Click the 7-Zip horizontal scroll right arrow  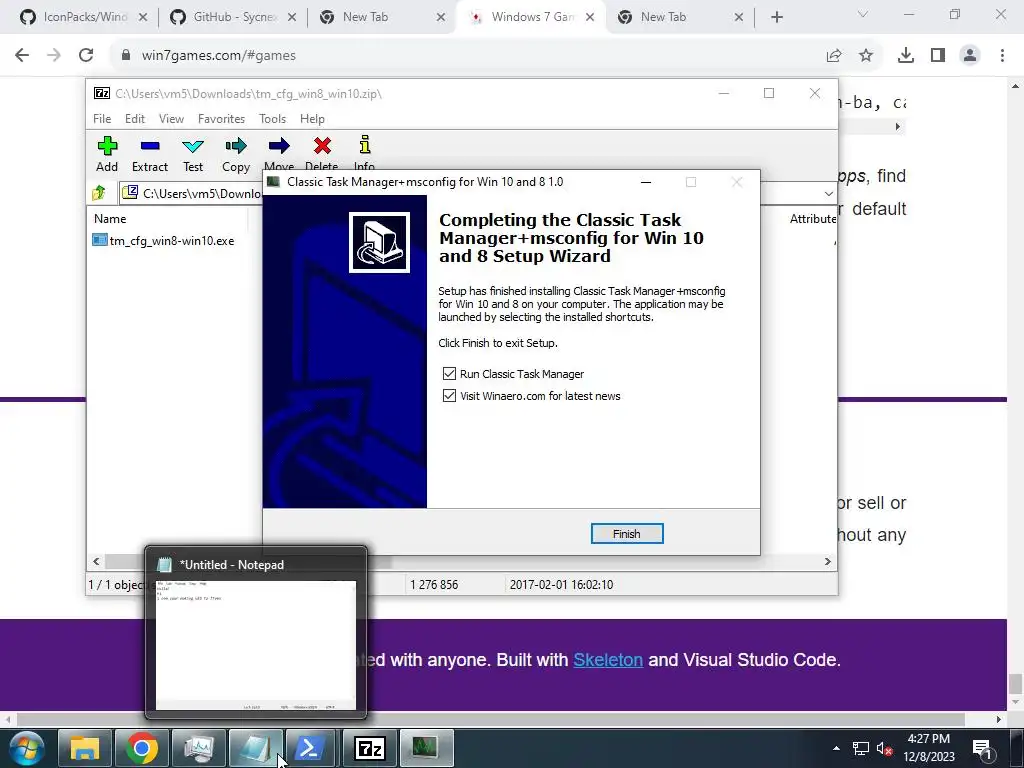click(828, 562)
